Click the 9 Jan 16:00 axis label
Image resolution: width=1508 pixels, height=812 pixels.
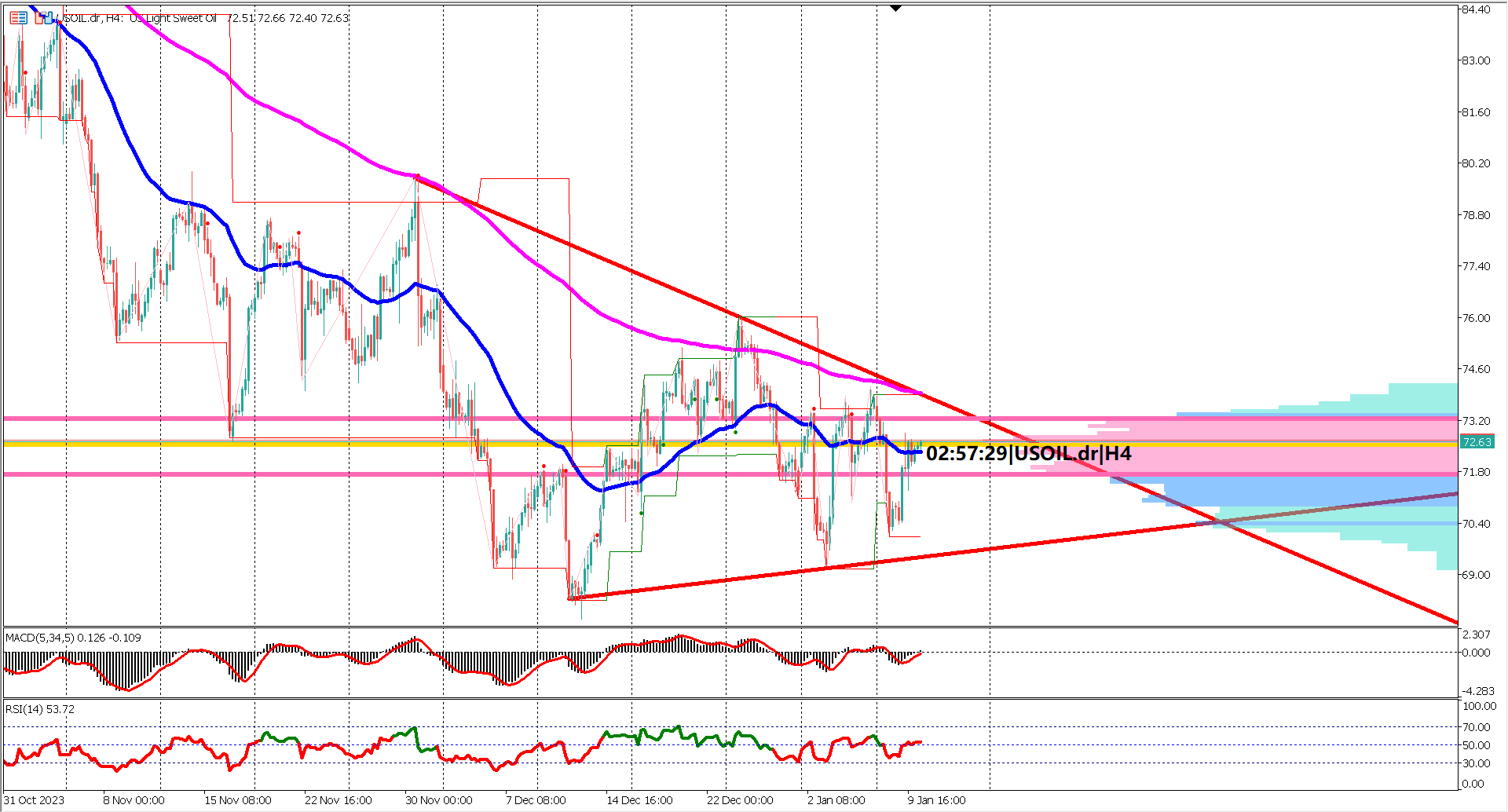pos(937,800)
